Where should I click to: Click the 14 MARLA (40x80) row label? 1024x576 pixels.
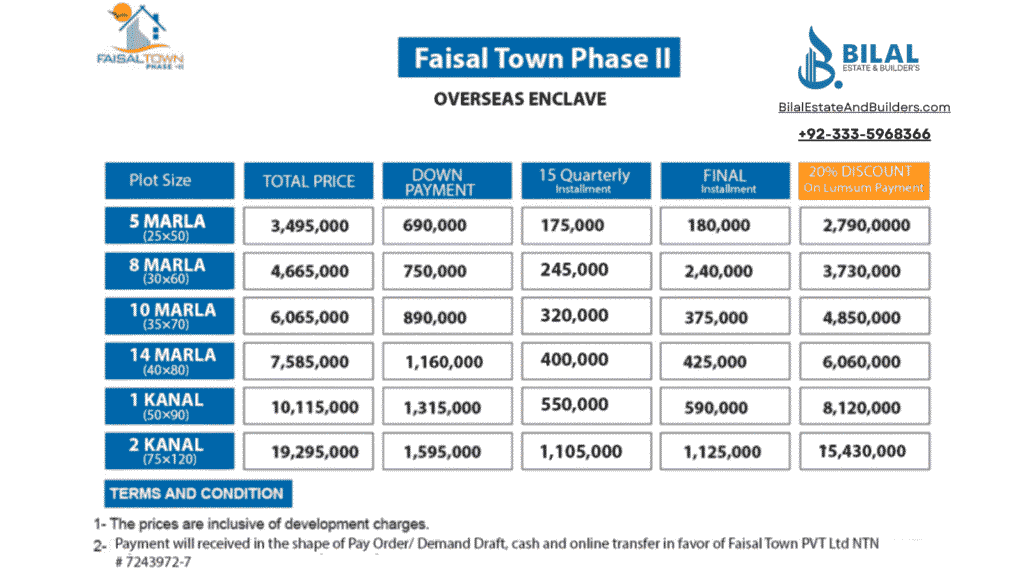point(169,361)
